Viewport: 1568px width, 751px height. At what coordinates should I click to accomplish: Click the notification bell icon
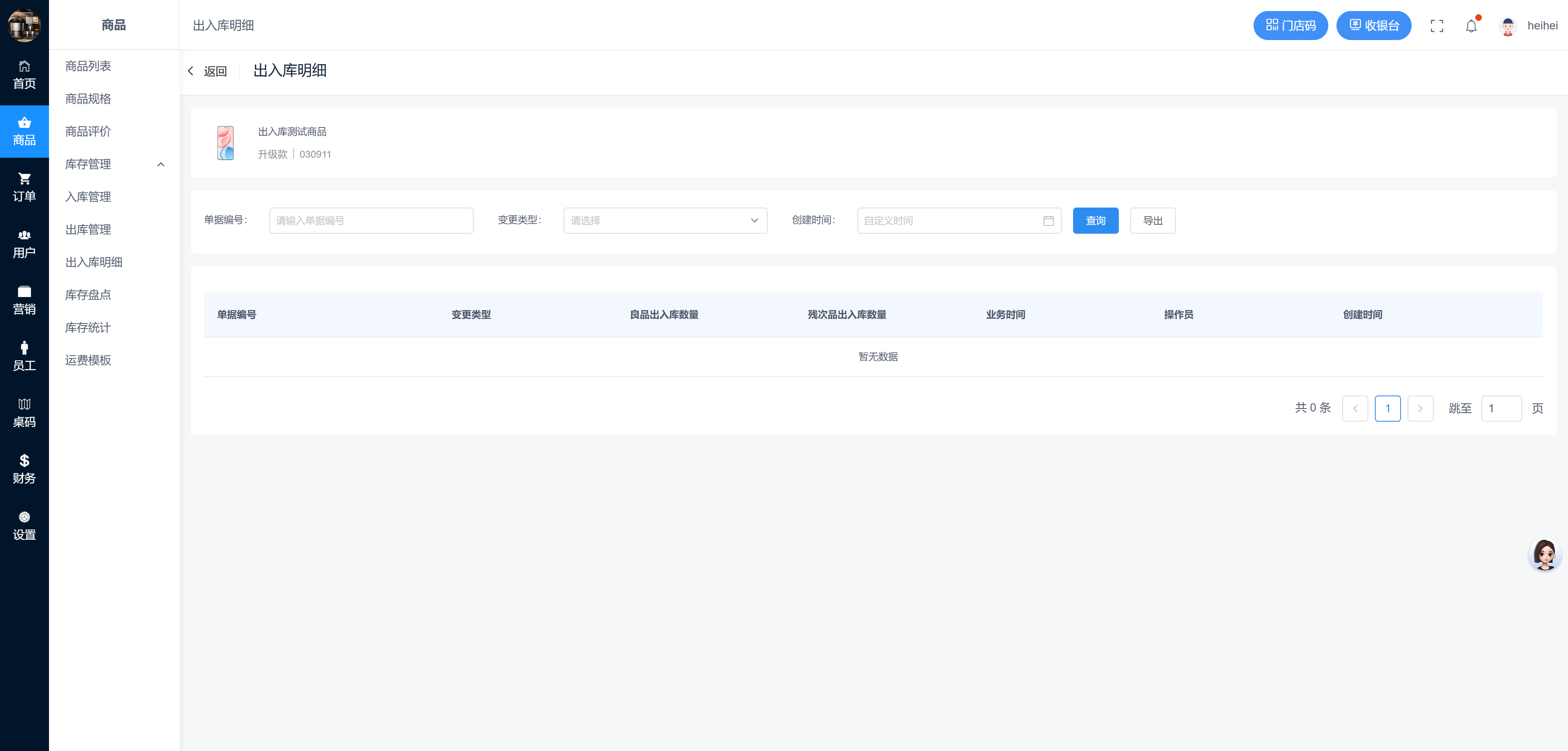pyautogui.click(x=1470, y=26)
